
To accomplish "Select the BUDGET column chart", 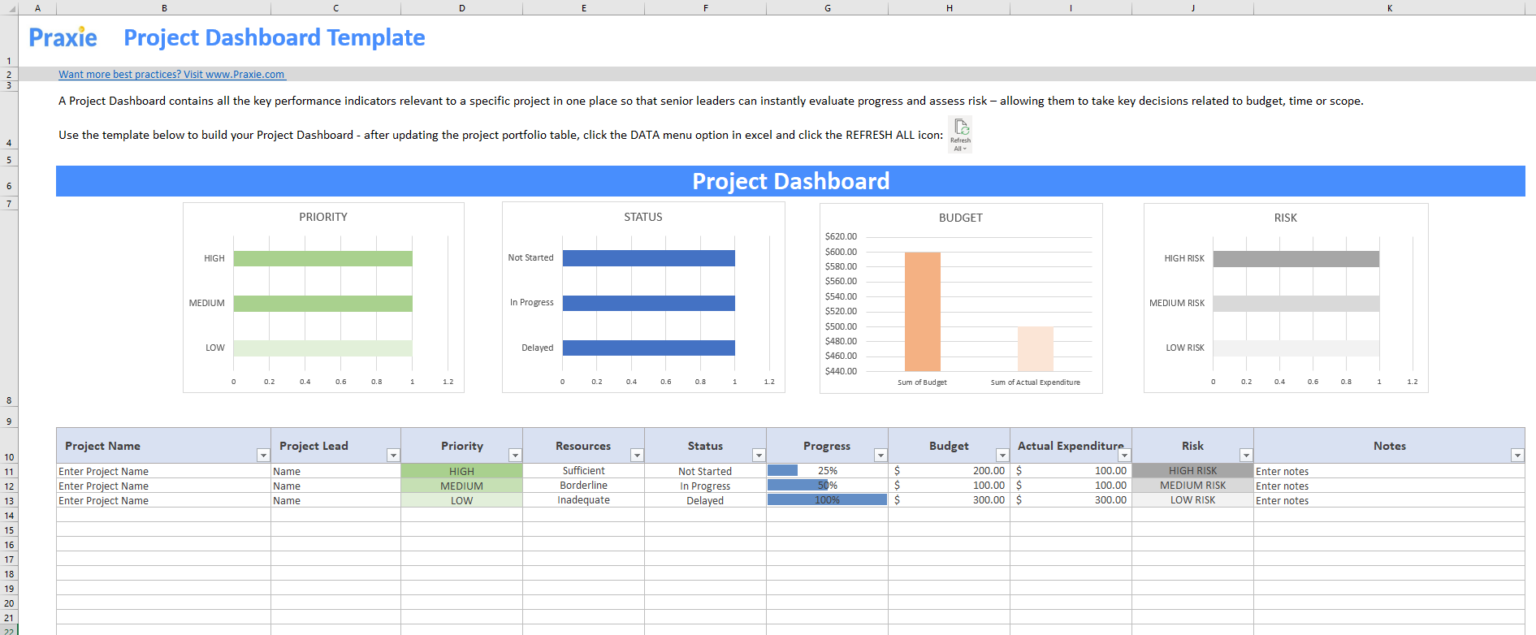I will [x=960, y=297].
